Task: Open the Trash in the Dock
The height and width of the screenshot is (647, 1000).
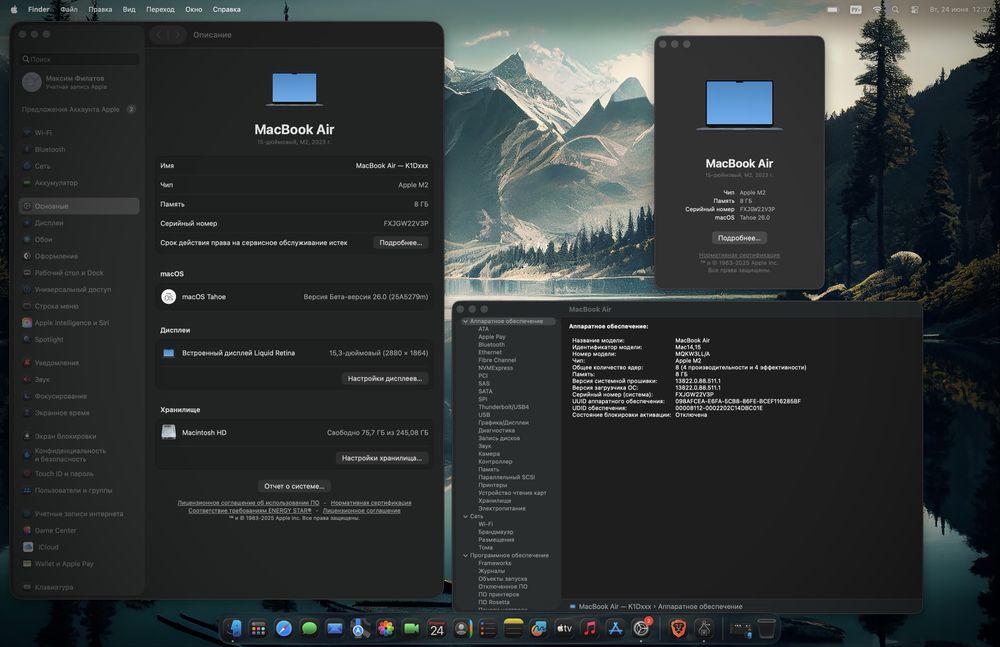Action: point(767,628)
